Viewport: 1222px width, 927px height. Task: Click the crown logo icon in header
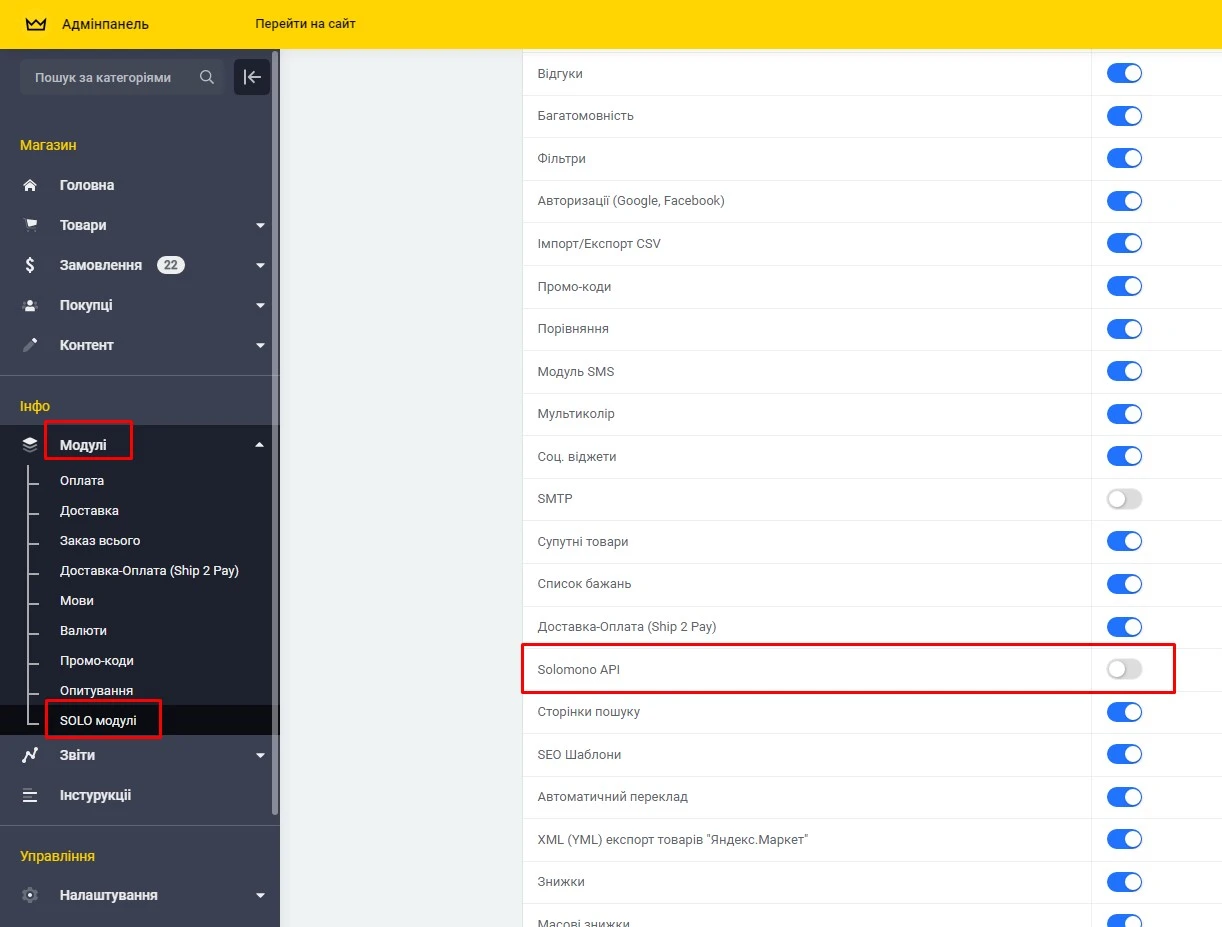pyautogui.click(x=36, y=24)
